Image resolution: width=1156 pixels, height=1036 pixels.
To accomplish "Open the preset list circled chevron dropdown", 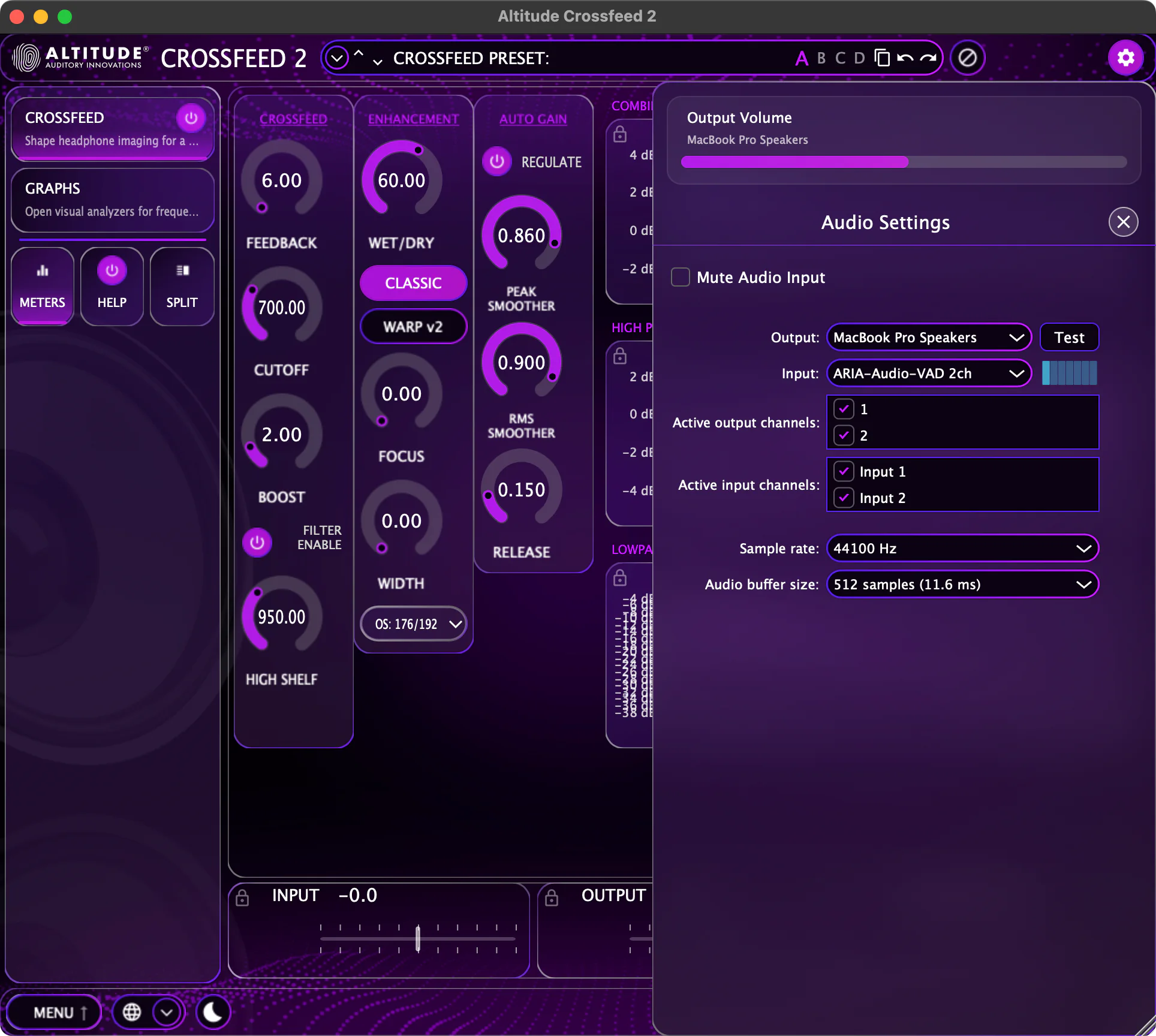I will (x=337, y=58).
